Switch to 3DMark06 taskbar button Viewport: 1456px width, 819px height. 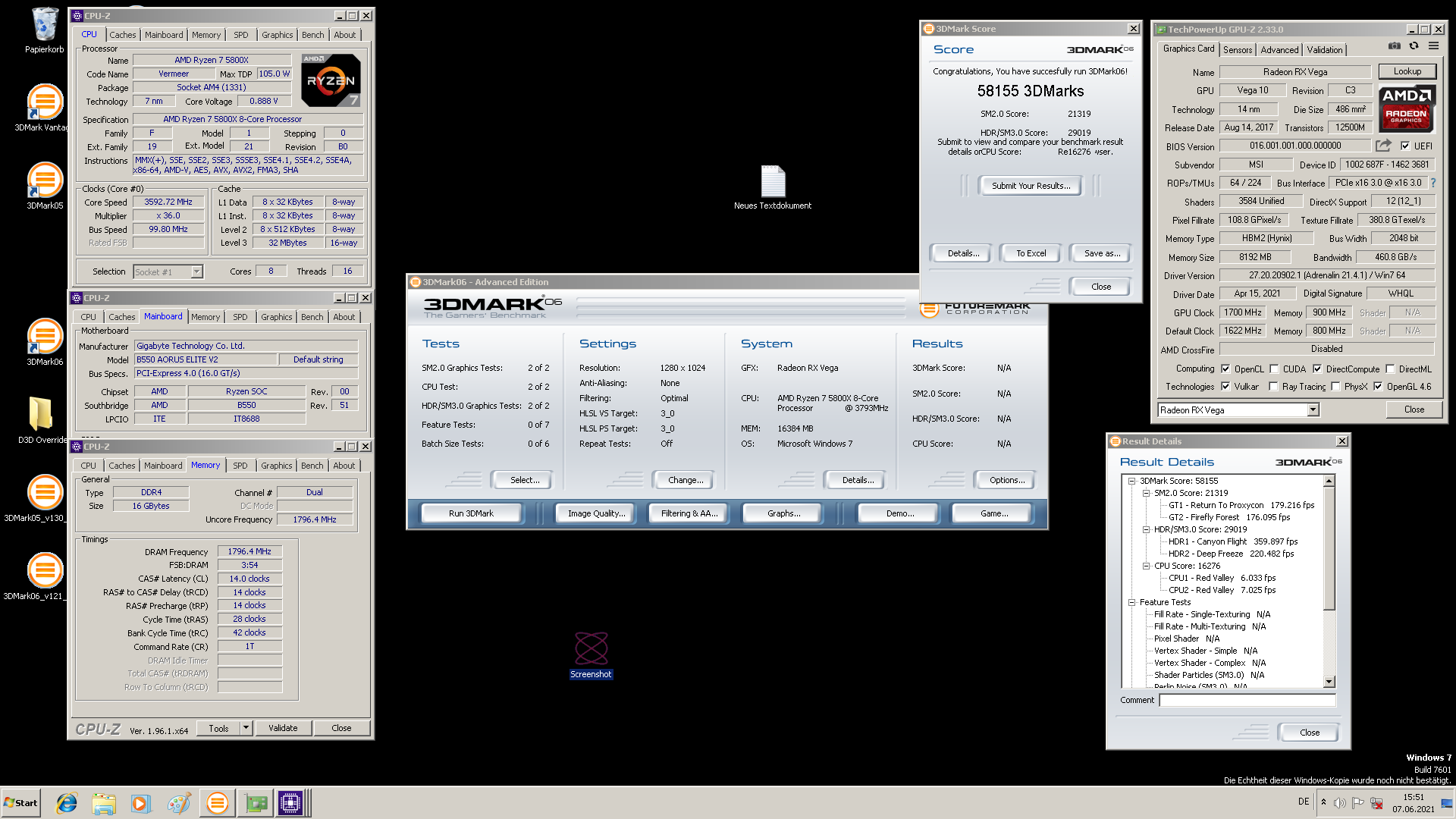218,803
